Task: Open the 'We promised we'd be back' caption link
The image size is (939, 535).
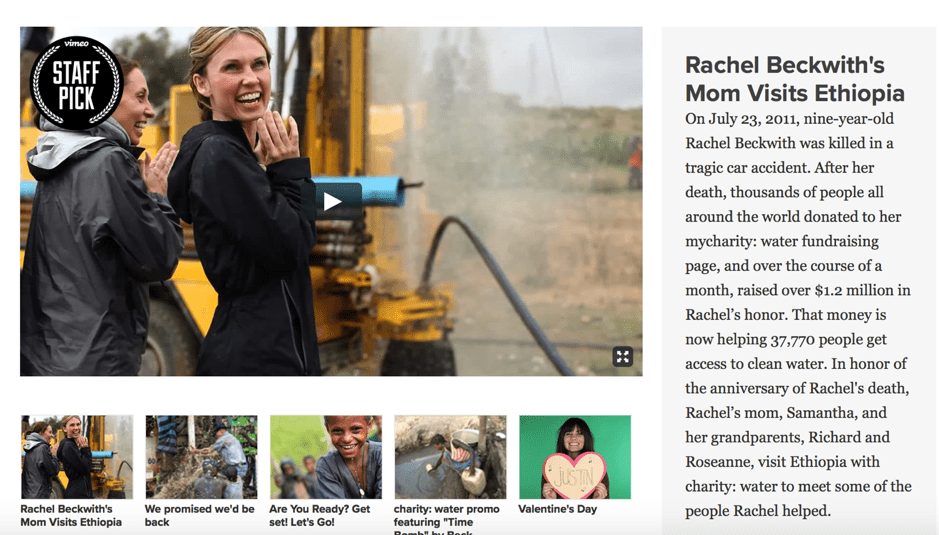Action: (x=199, y=515)
